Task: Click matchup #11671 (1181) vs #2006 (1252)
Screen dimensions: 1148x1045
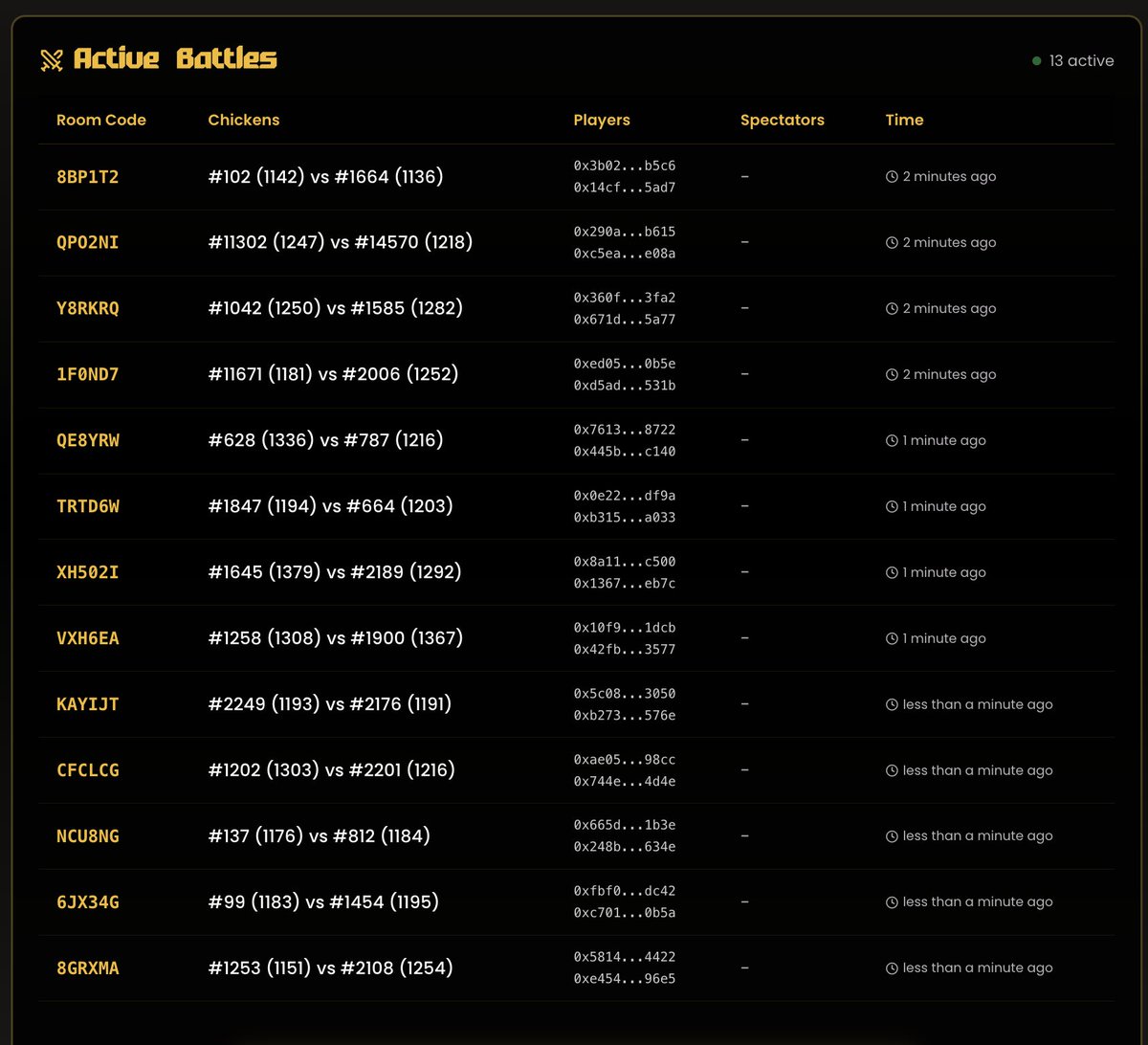Action: 333,375
